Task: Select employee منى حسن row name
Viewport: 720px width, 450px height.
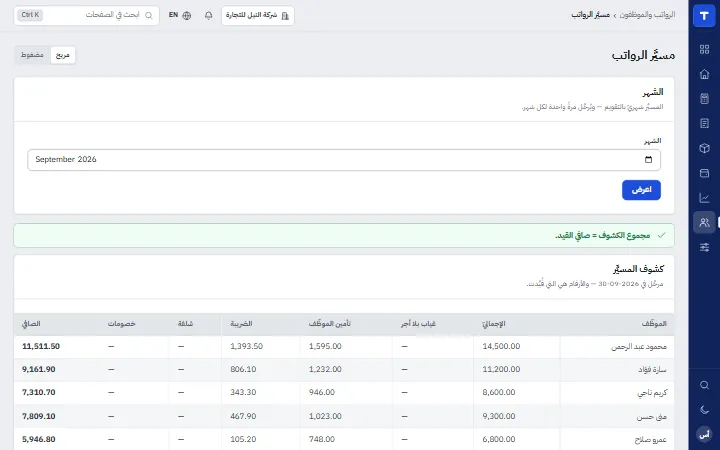Action: tap(652, 416)
